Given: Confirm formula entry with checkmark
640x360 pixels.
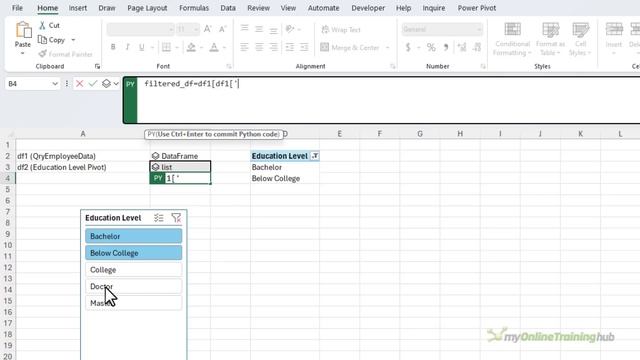Looking at the screenshot, I should tap(93, 84).
